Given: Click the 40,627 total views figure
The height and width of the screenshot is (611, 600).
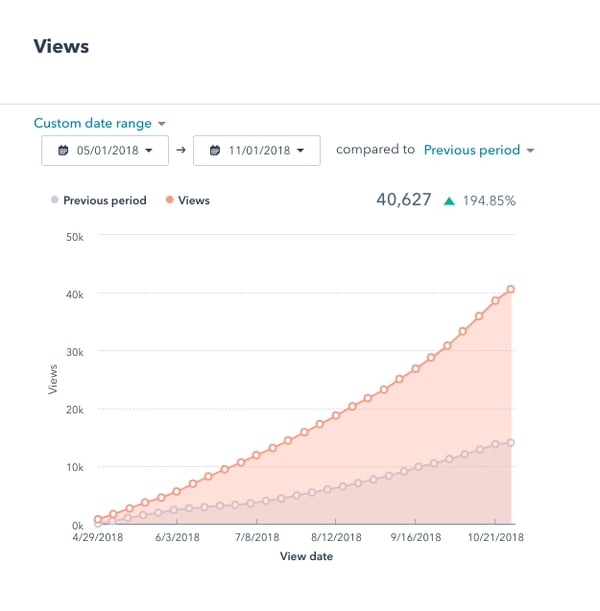Looking at the screenshot, I should pyautogui.click(x=404, y=200).
